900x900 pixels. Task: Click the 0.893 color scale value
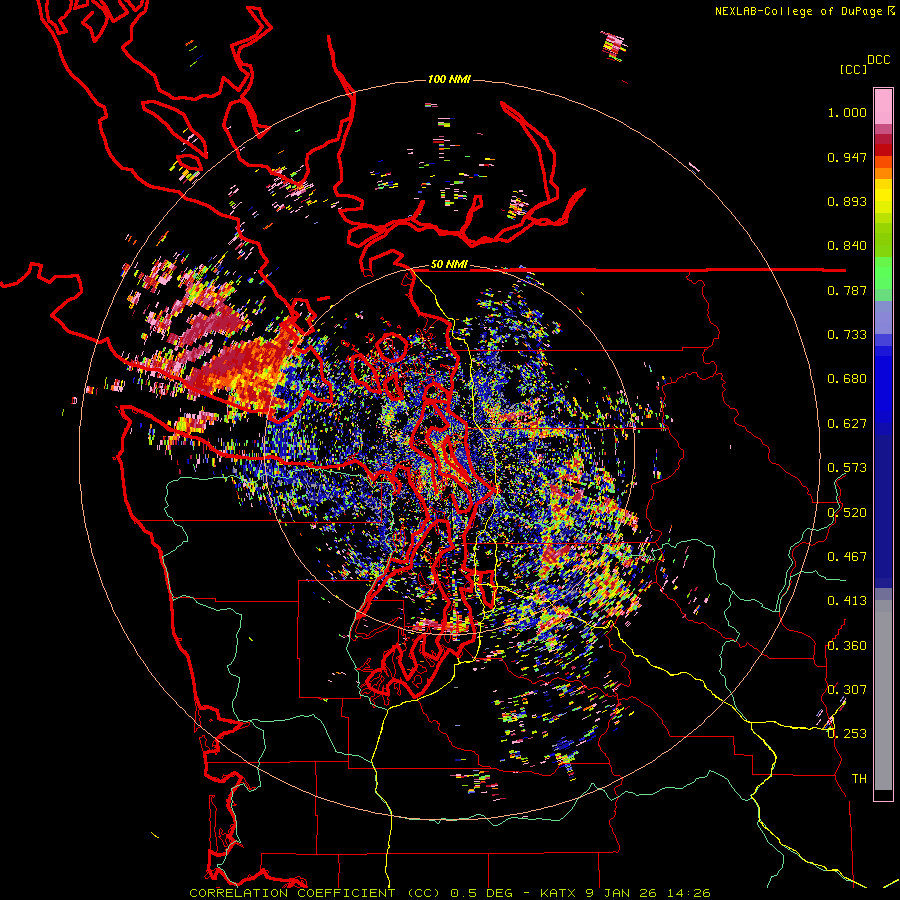click(847, 201)
